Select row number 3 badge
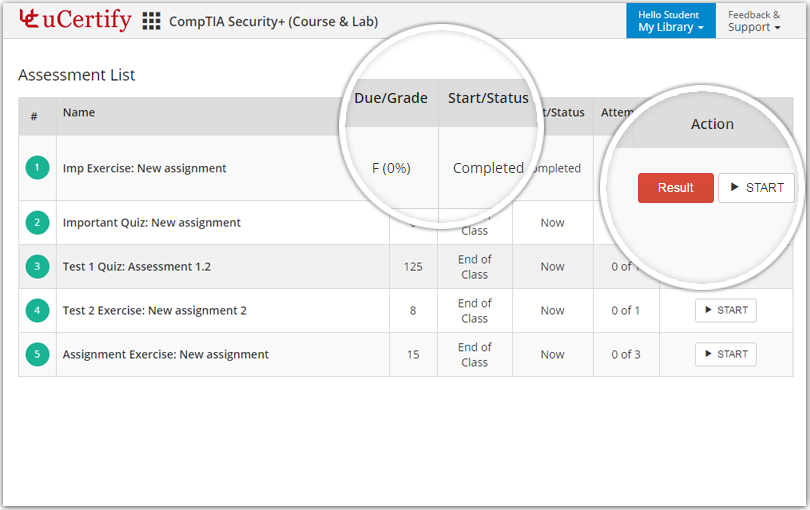810x510 pixels. (x=37, y=266)
